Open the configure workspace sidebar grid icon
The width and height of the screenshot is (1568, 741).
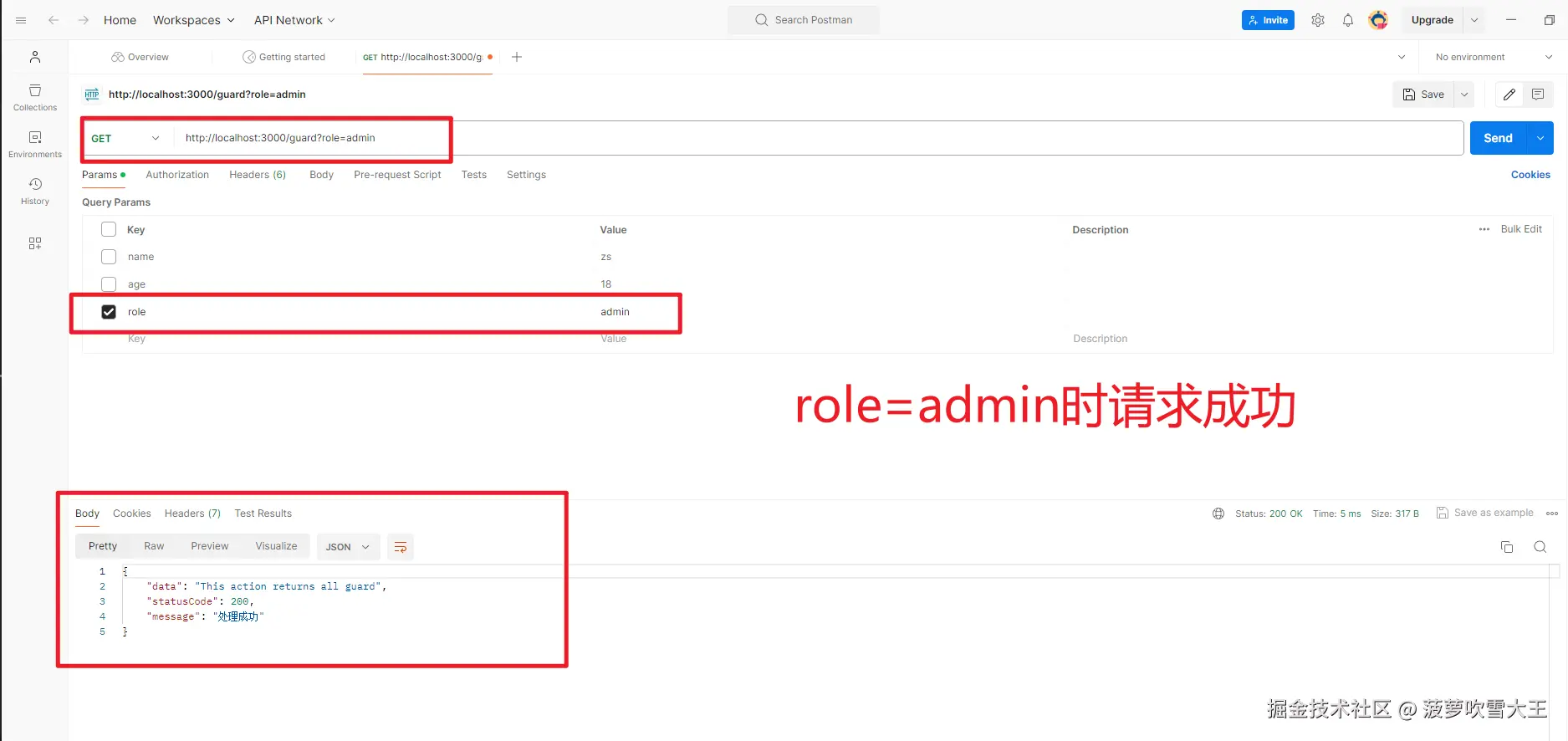(x=35, y=243)
